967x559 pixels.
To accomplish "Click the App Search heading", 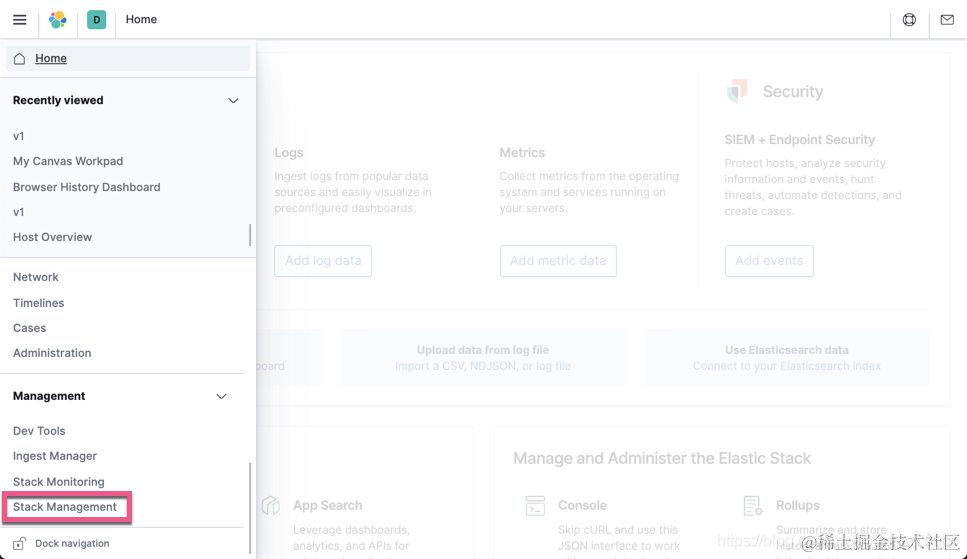I will pyautogui.click(x=327, y=505).
